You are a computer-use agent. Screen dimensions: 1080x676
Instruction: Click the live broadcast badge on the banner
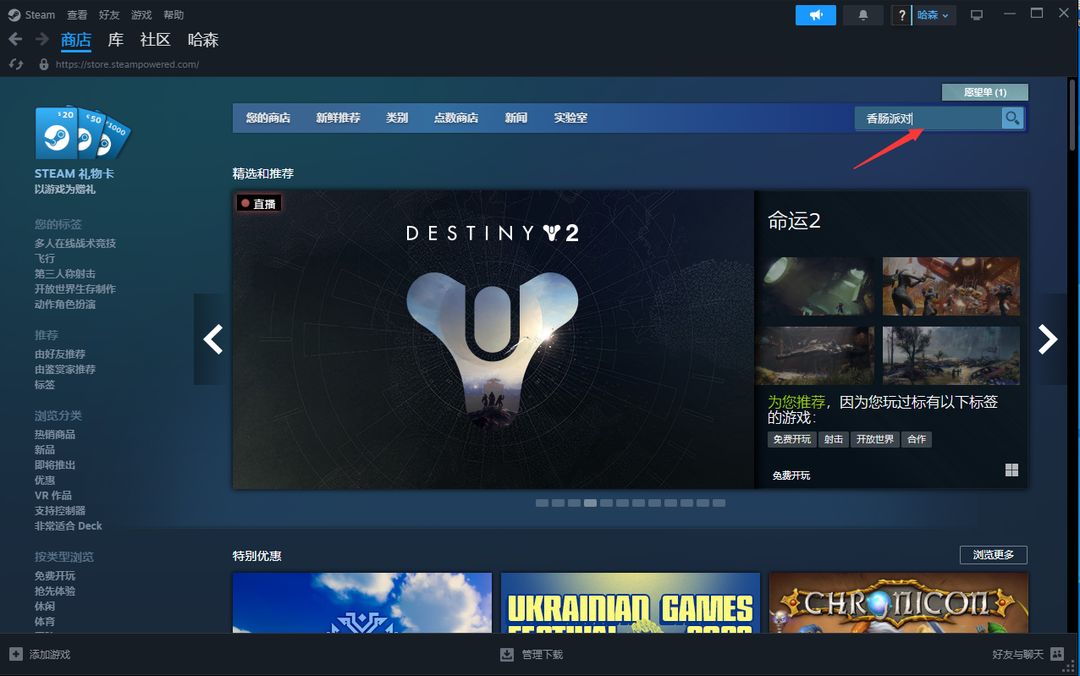[259, 203]
